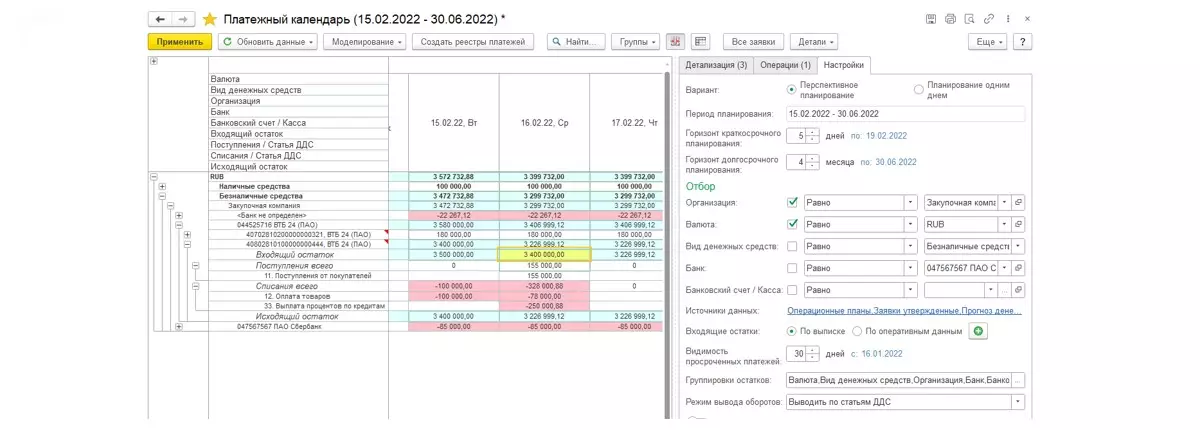1200x430 pixels.
Task: Click the Все заявки button
Action: click(x=753, y=41)
